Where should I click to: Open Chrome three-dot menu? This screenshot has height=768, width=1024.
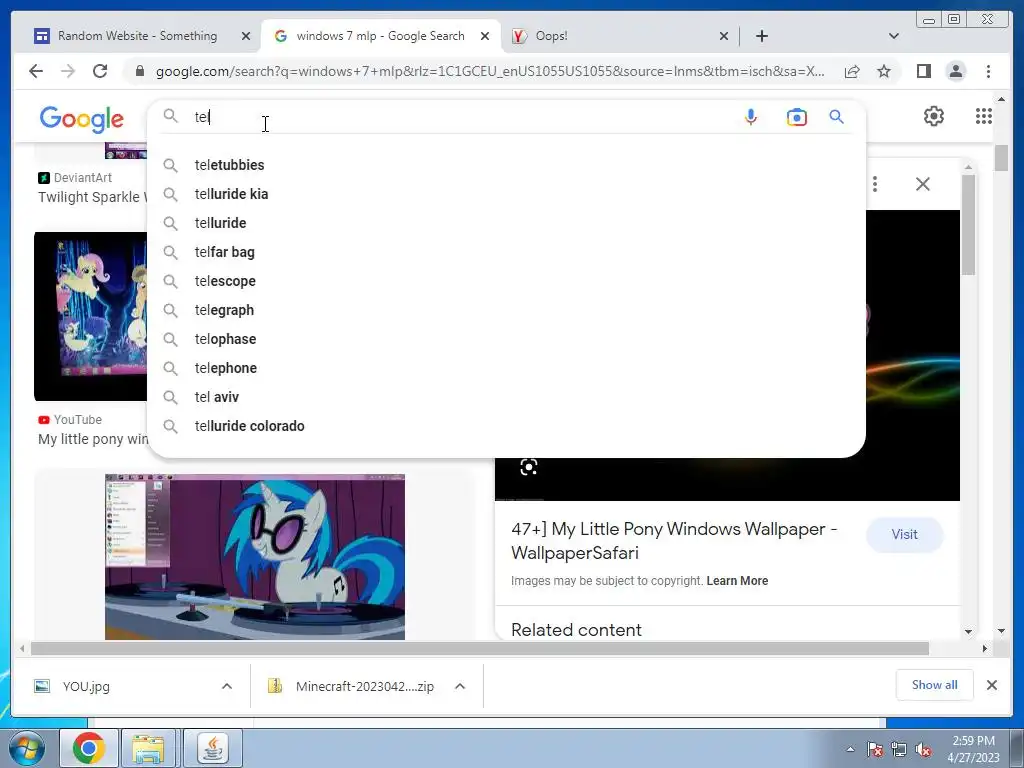coord(988,71)
